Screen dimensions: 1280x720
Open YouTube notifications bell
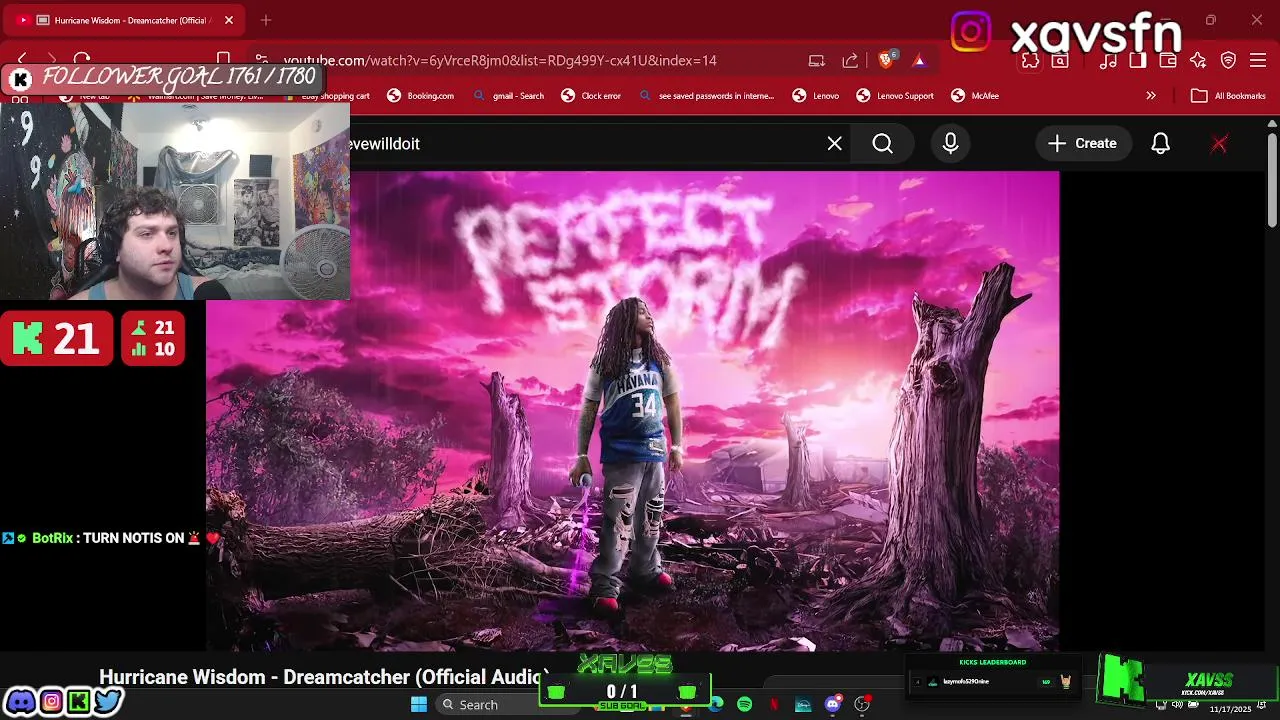(1161, 144)
